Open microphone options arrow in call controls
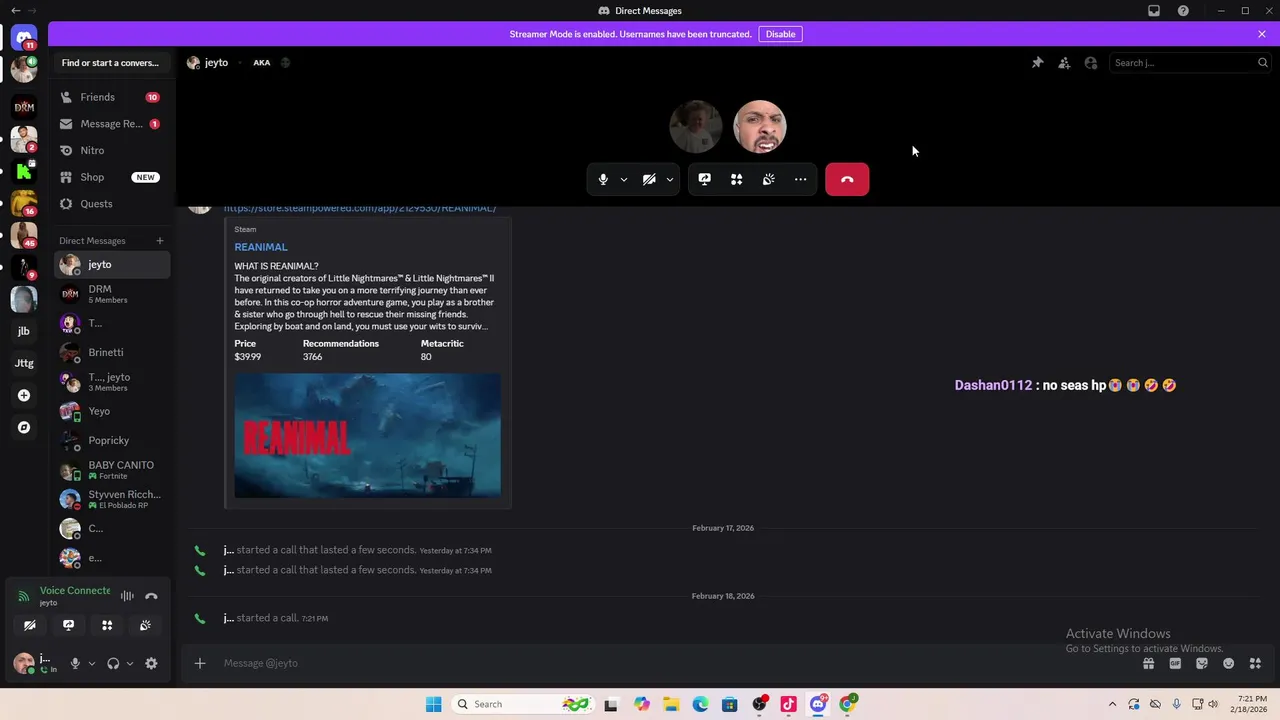Screen dimensions: 1280x720 (624, 180)
